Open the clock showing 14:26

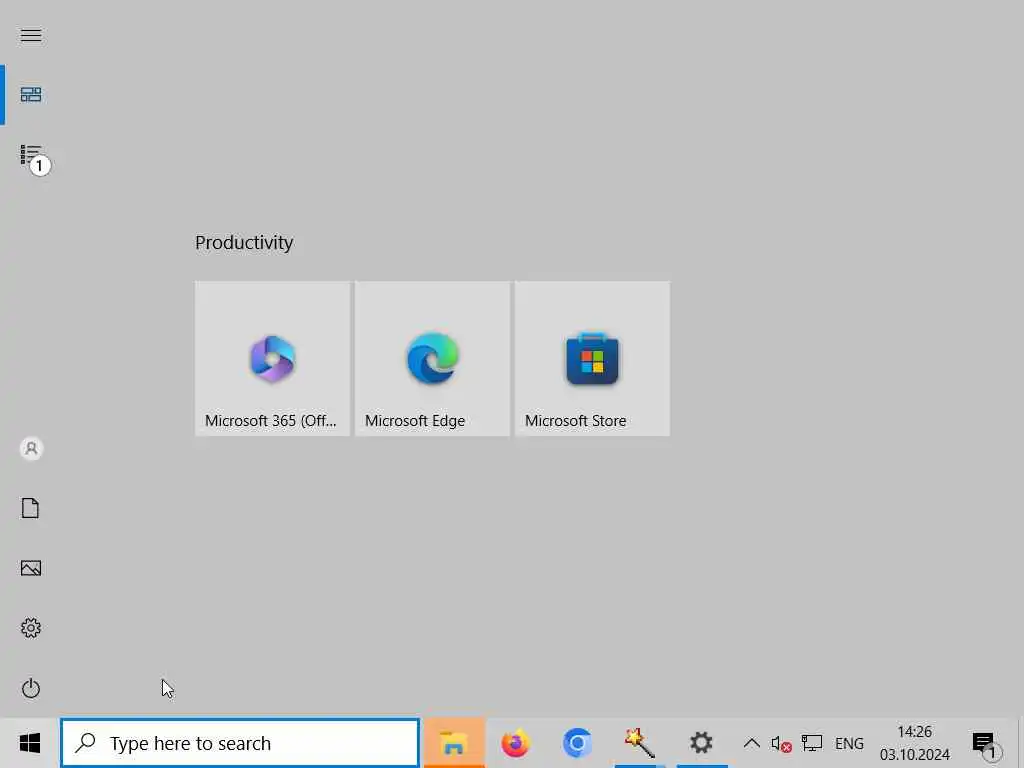(914, 743)
